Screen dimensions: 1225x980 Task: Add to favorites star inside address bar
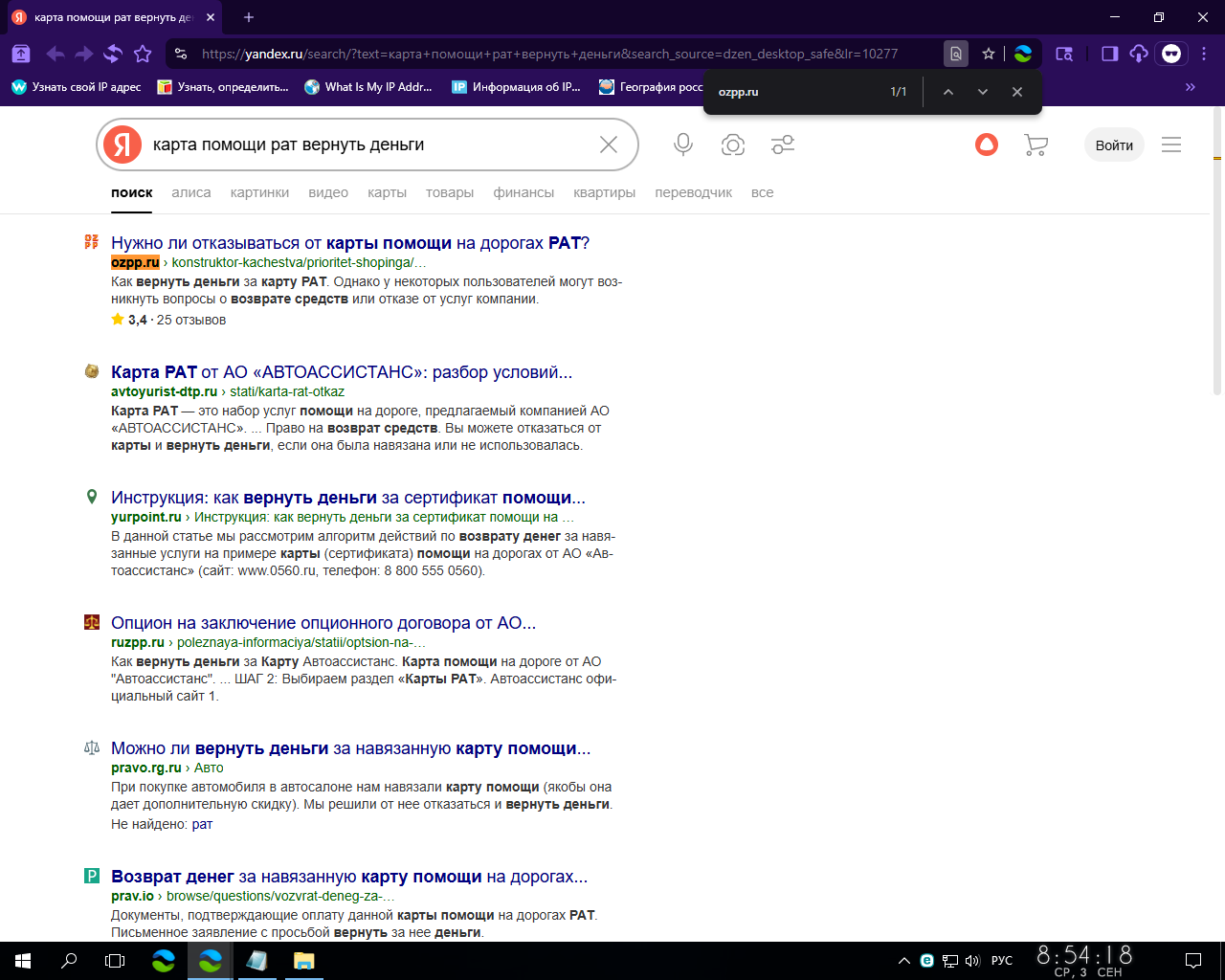coord(989,54)
